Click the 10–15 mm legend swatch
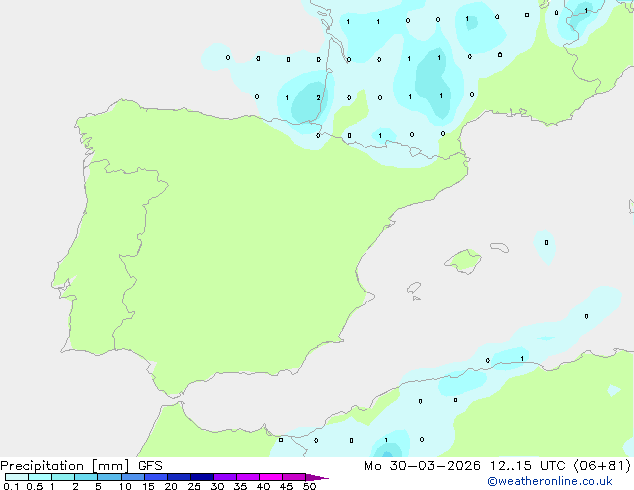 133,477
